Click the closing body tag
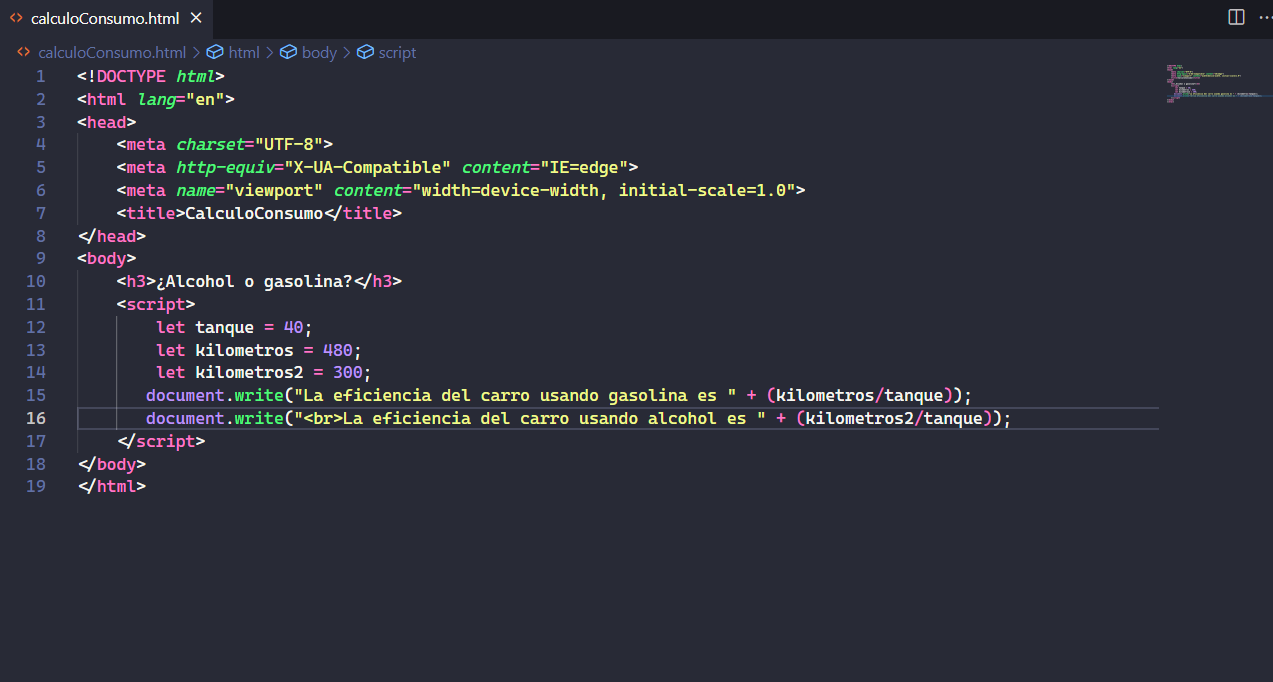This screenshot has height=682, width=1273. (x=112, y=464)
